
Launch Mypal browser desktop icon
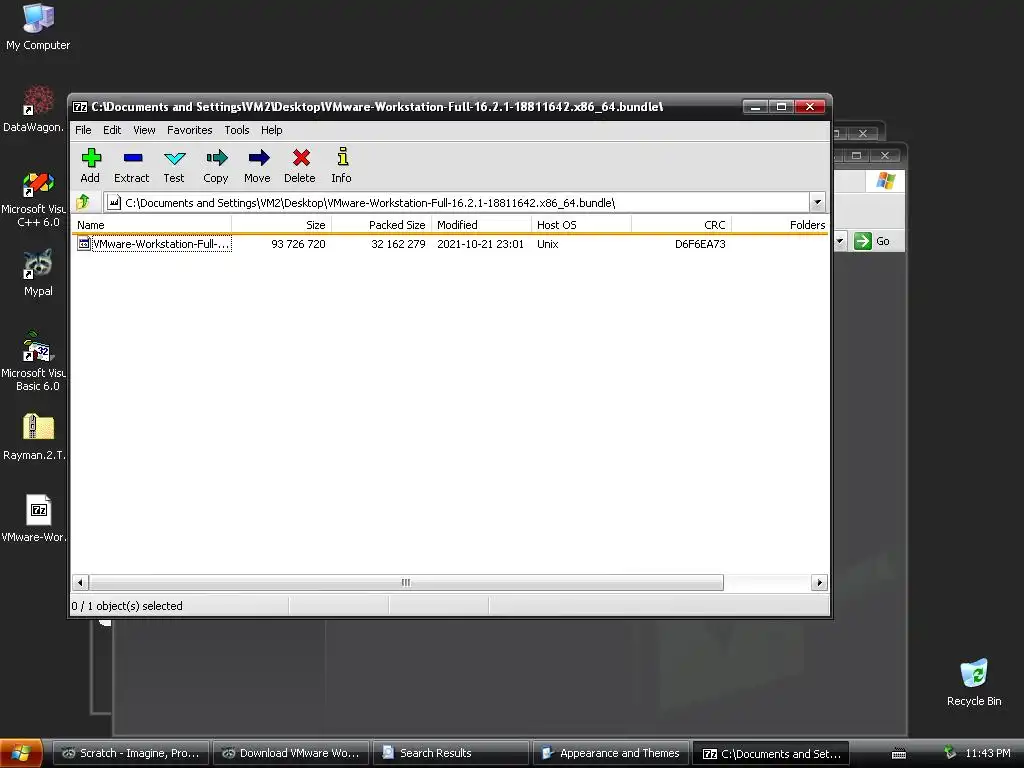pos(38,273)
